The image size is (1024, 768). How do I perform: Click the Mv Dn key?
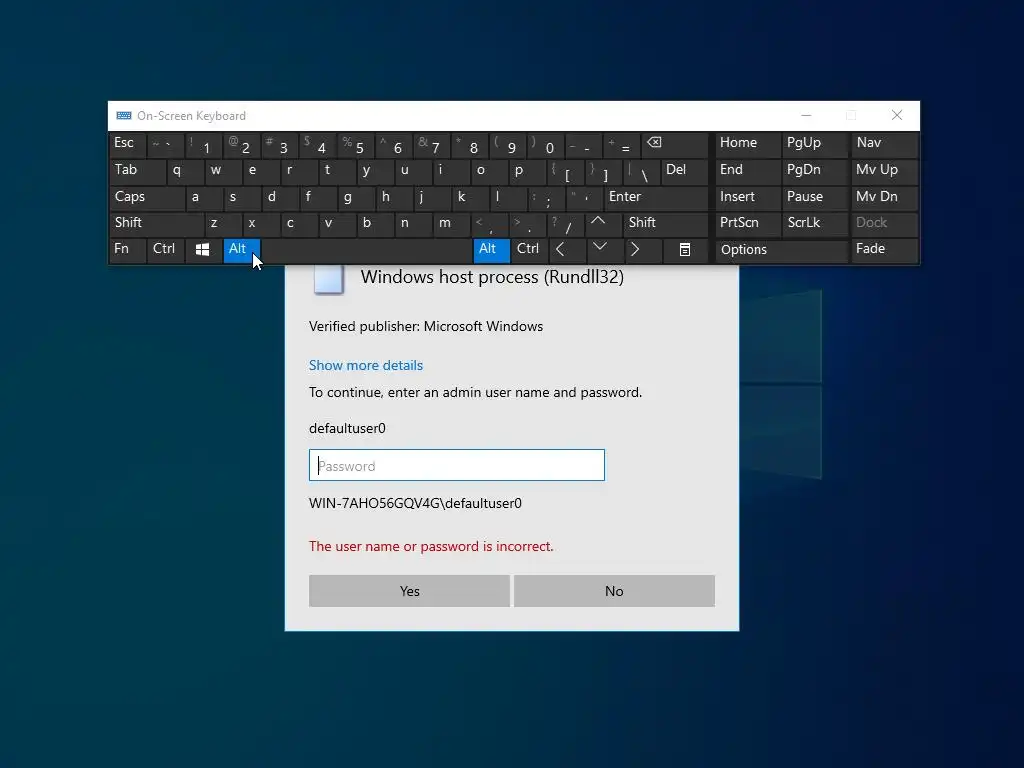click(884, 198)
